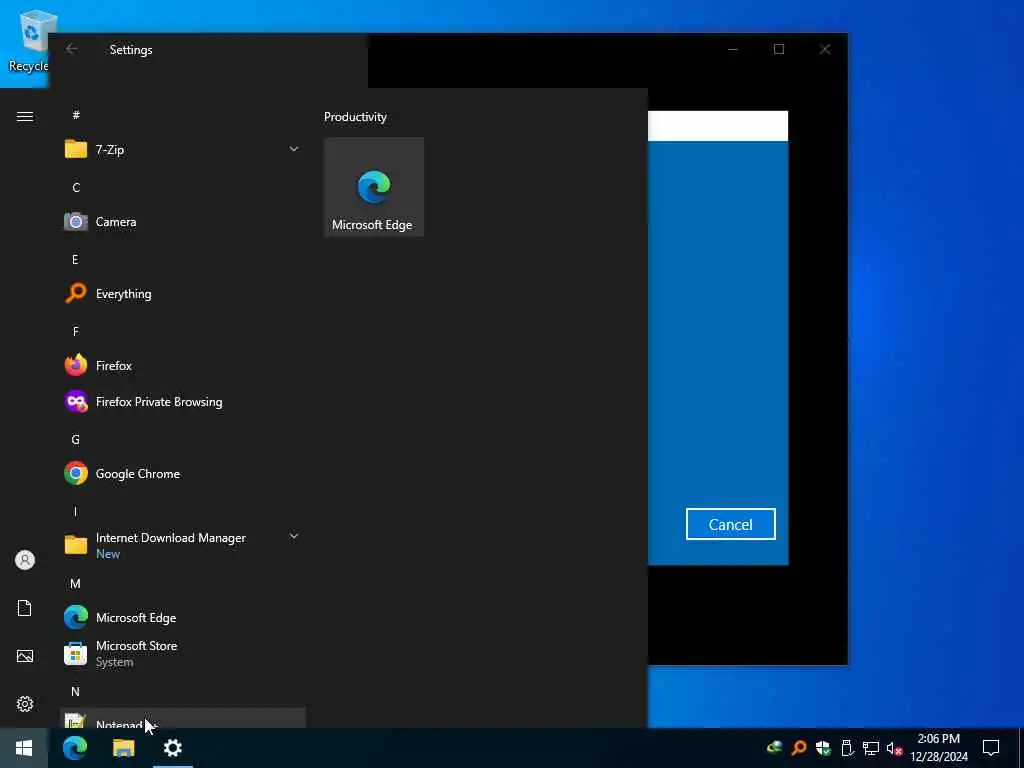Screen dimensions: 1024x768
Task: Open the 7-Zip folder in app list
Action: pos(182,150)
